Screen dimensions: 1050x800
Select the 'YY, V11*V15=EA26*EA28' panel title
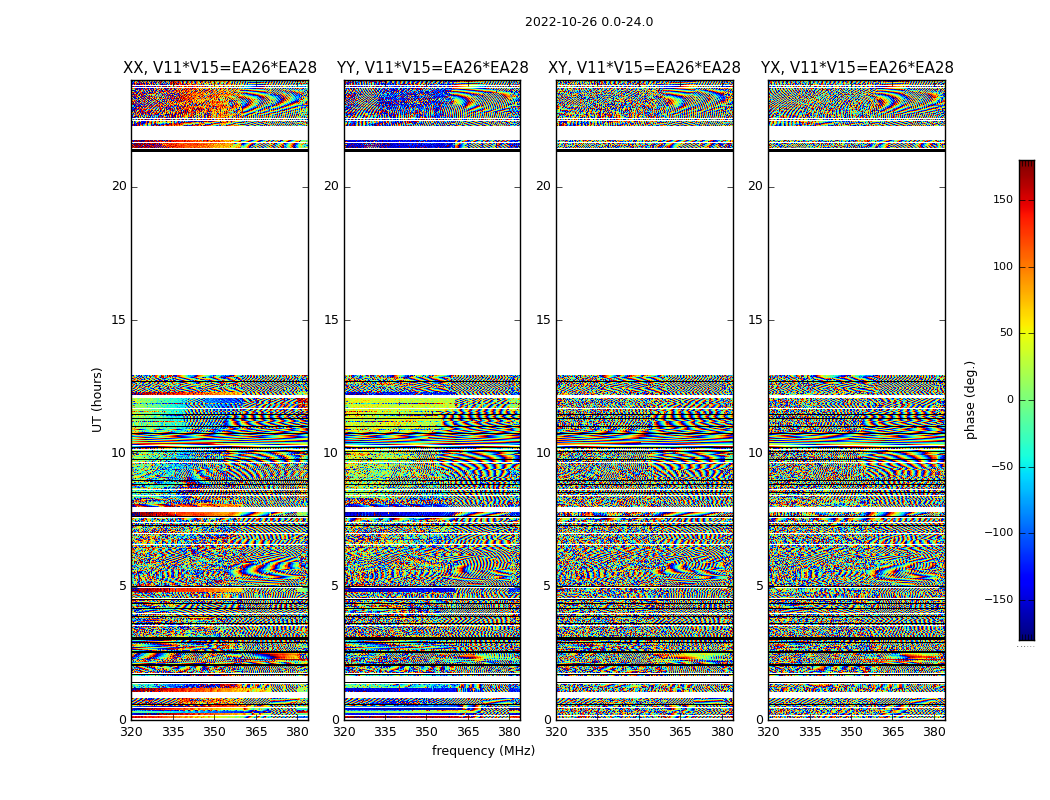click(433, 68)
